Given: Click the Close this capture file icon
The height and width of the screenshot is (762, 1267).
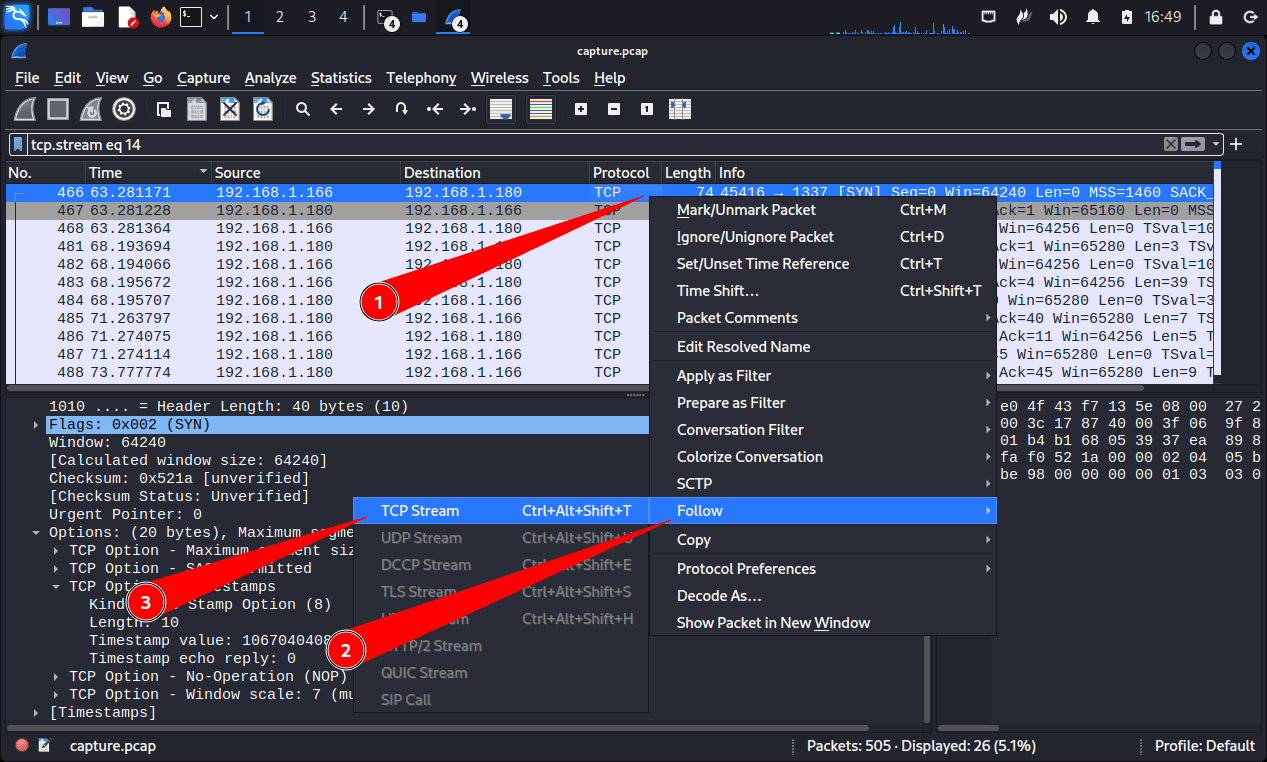Looking at the screenshot, I should [230, 109].
